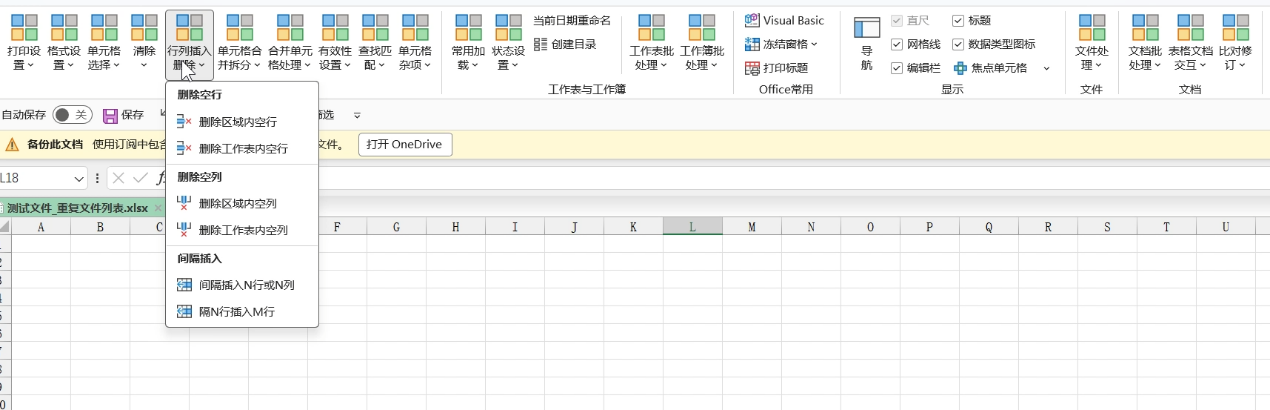Select column F header

[x=337, y=227]
